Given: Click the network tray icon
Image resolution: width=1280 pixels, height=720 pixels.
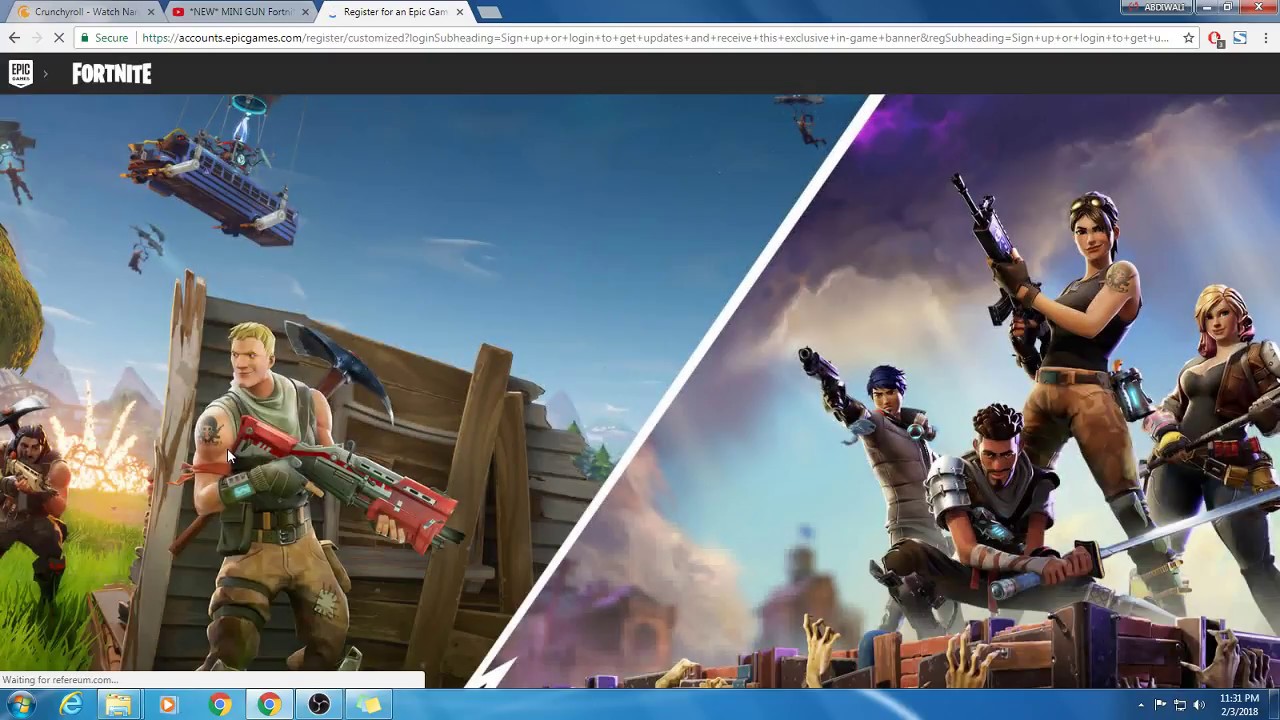Looking at the screenshot, I should tap(1180, 705).
